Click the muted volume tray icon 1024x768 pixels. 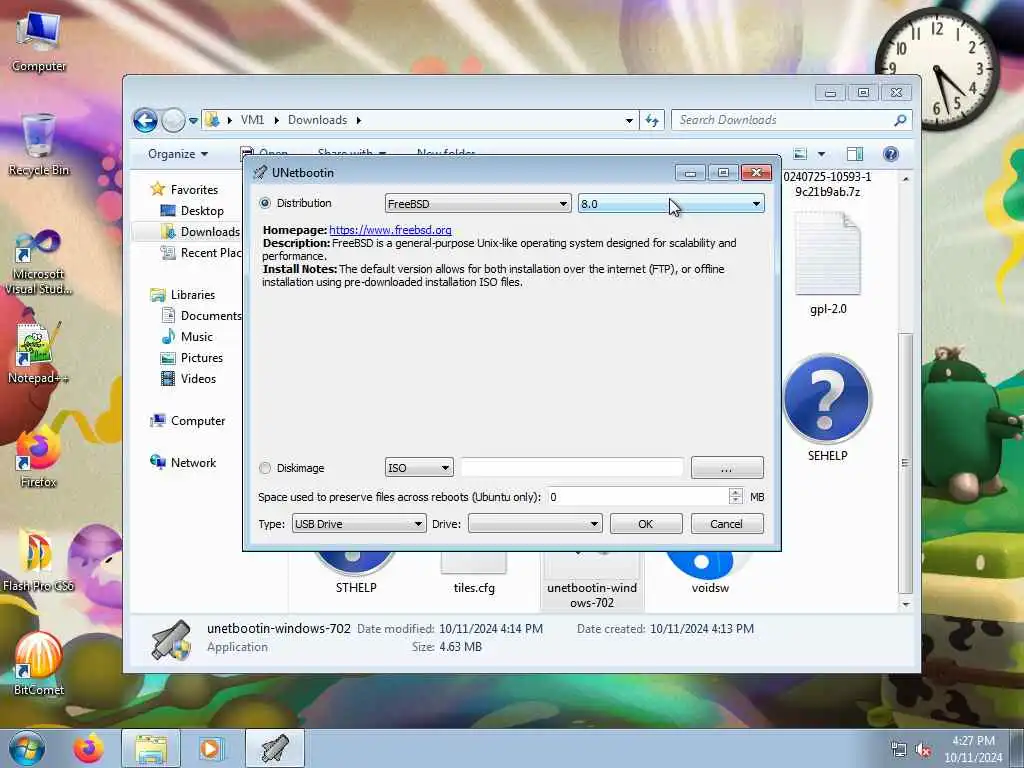(x=923, y=750)
